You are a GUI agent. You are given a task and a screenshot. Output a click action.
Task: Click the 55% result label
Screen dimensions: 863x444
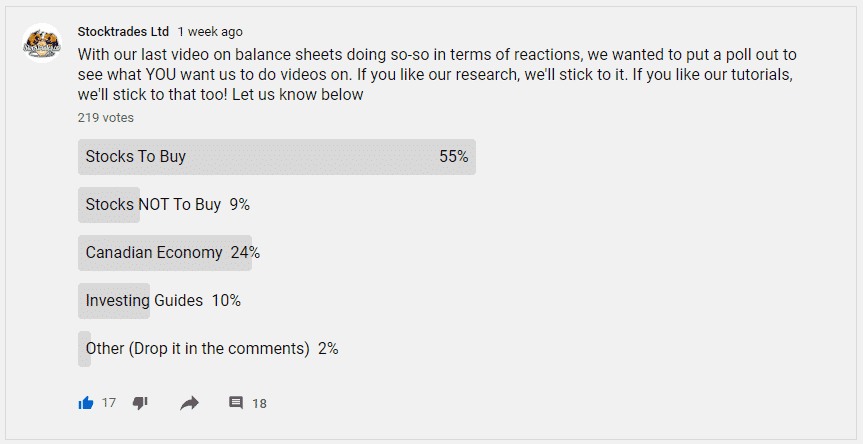click(453, 157)
